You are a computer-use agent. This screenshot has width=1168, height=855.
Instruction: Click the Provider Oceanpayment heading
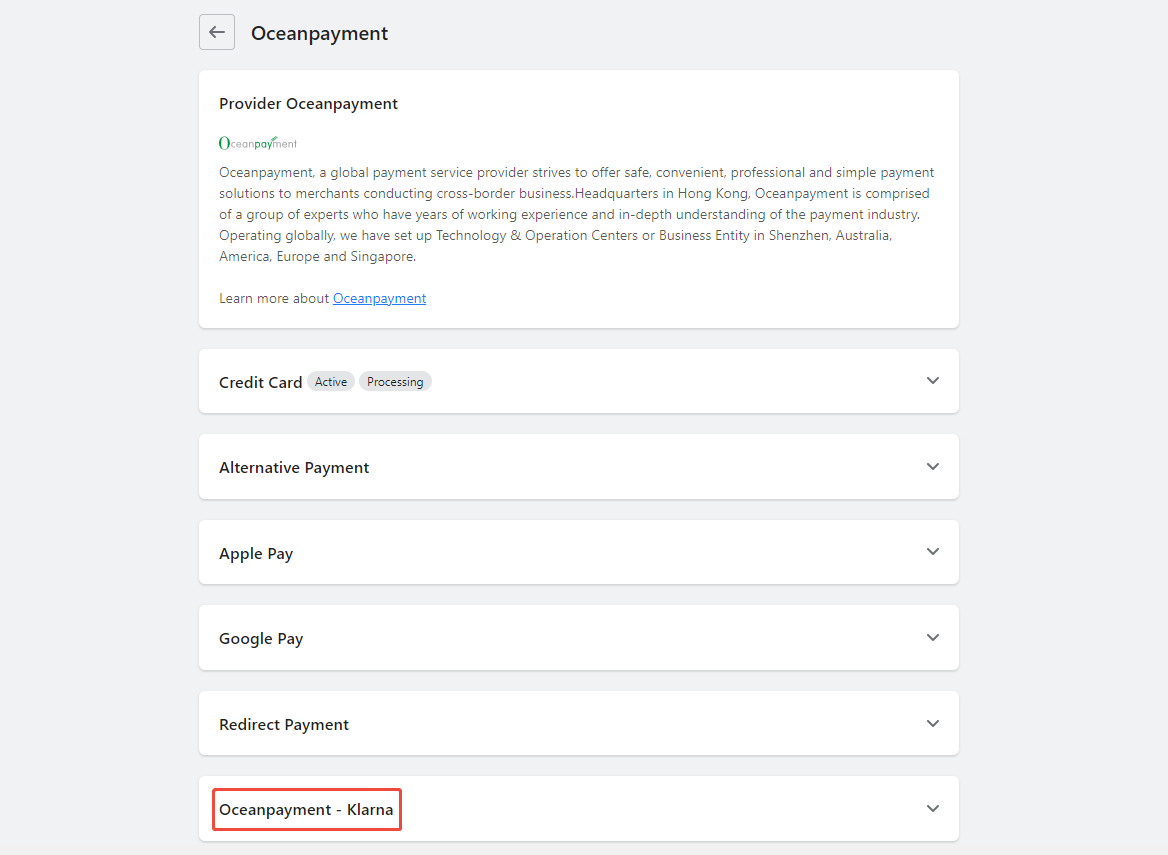coord(308,104)
